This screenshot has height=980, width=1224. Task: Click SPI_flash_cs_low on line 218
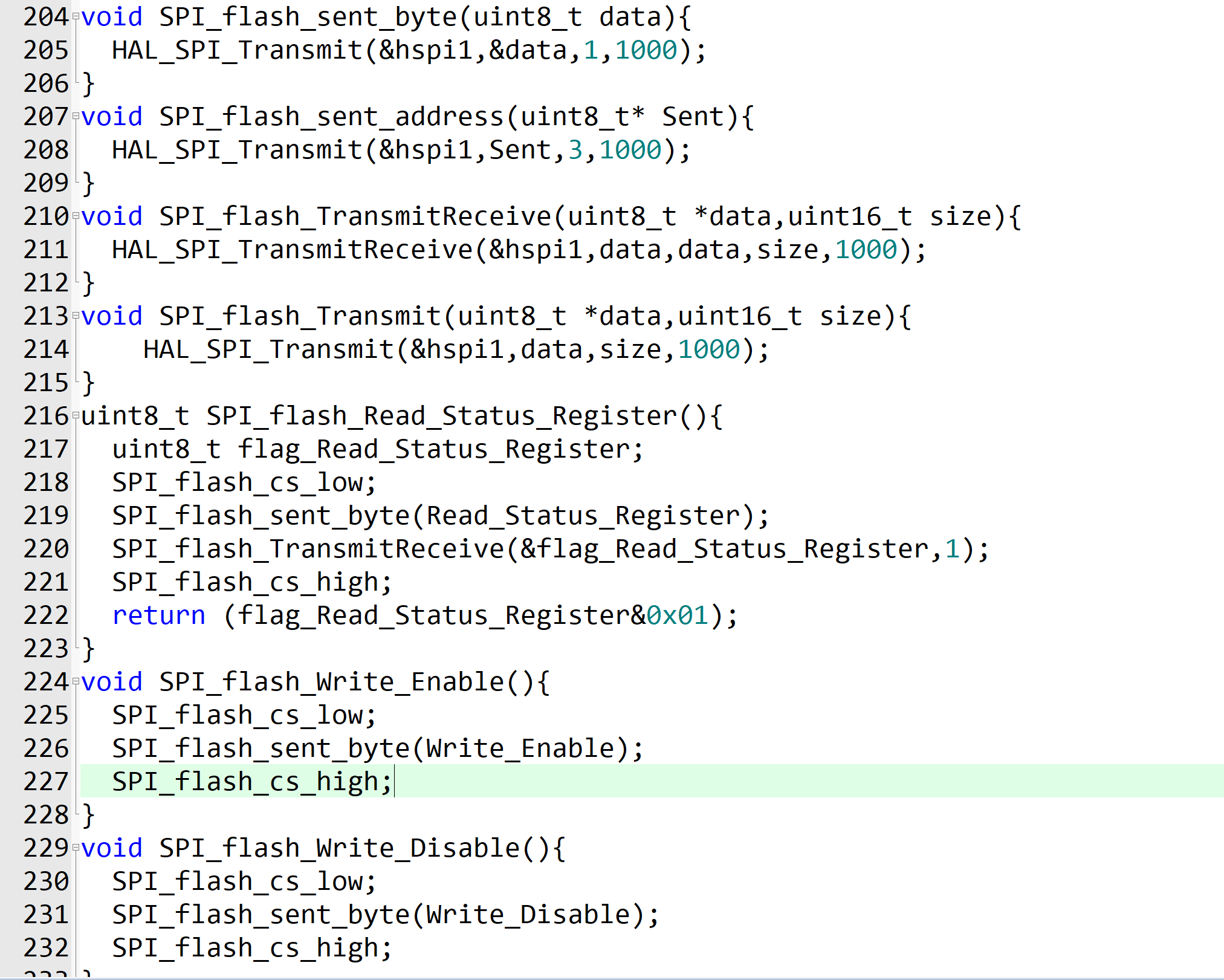pyautogui.click(x=238, y=482)
